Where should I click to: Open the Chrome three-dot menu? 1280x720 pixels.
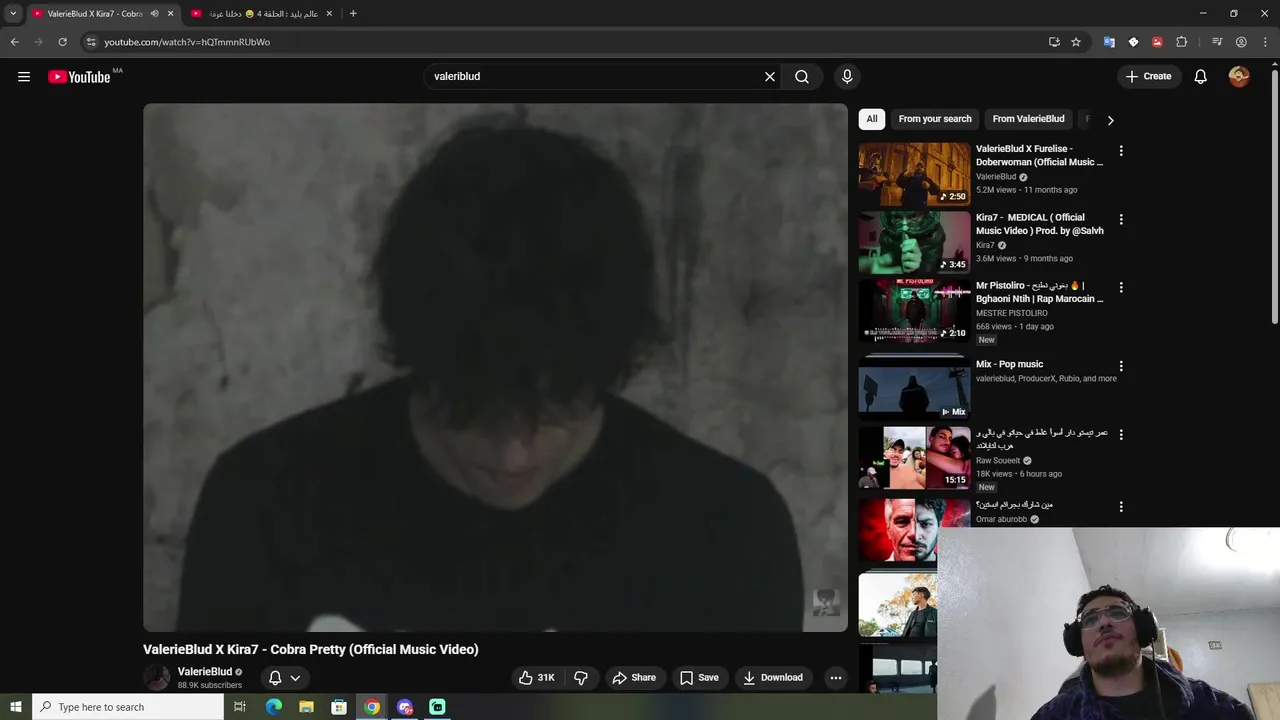click(1265, 42)
